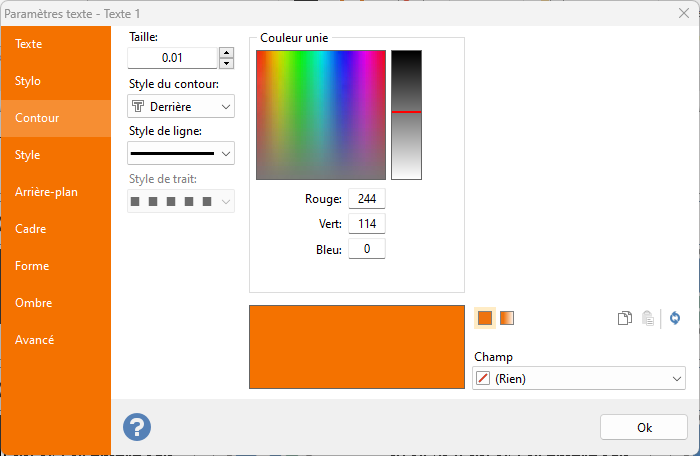
Task: Open the Stylo tab
Action: (x=28, y=81)
